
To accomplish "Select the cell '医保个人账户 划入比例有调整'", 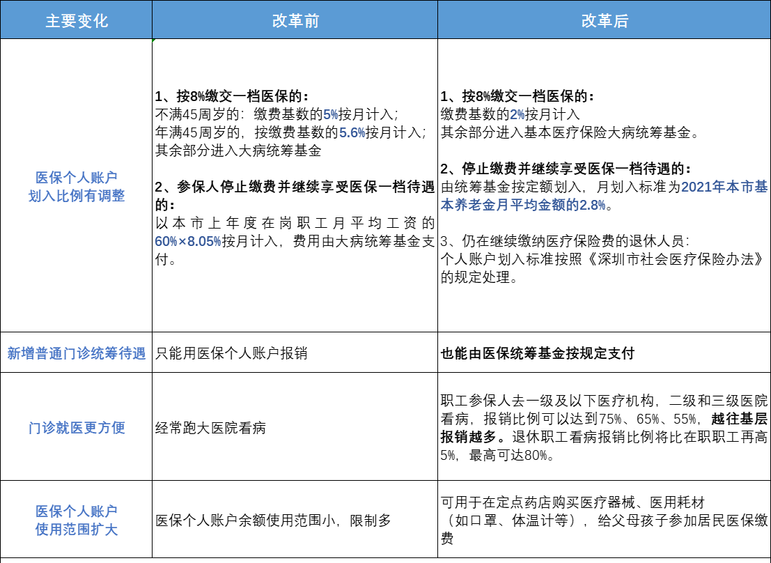I will pos(76,186).
